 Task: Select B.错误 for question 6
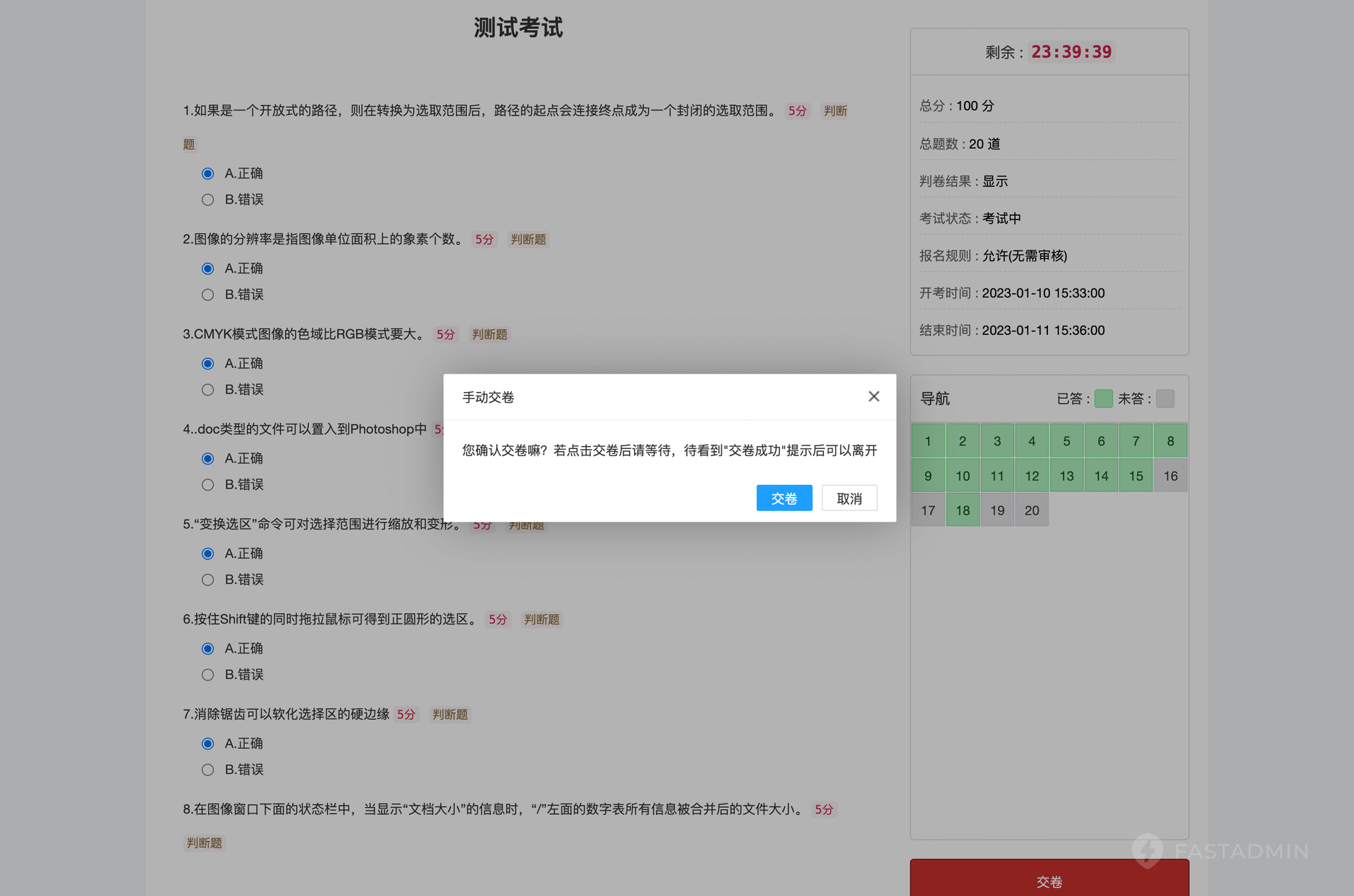[207, 675]
